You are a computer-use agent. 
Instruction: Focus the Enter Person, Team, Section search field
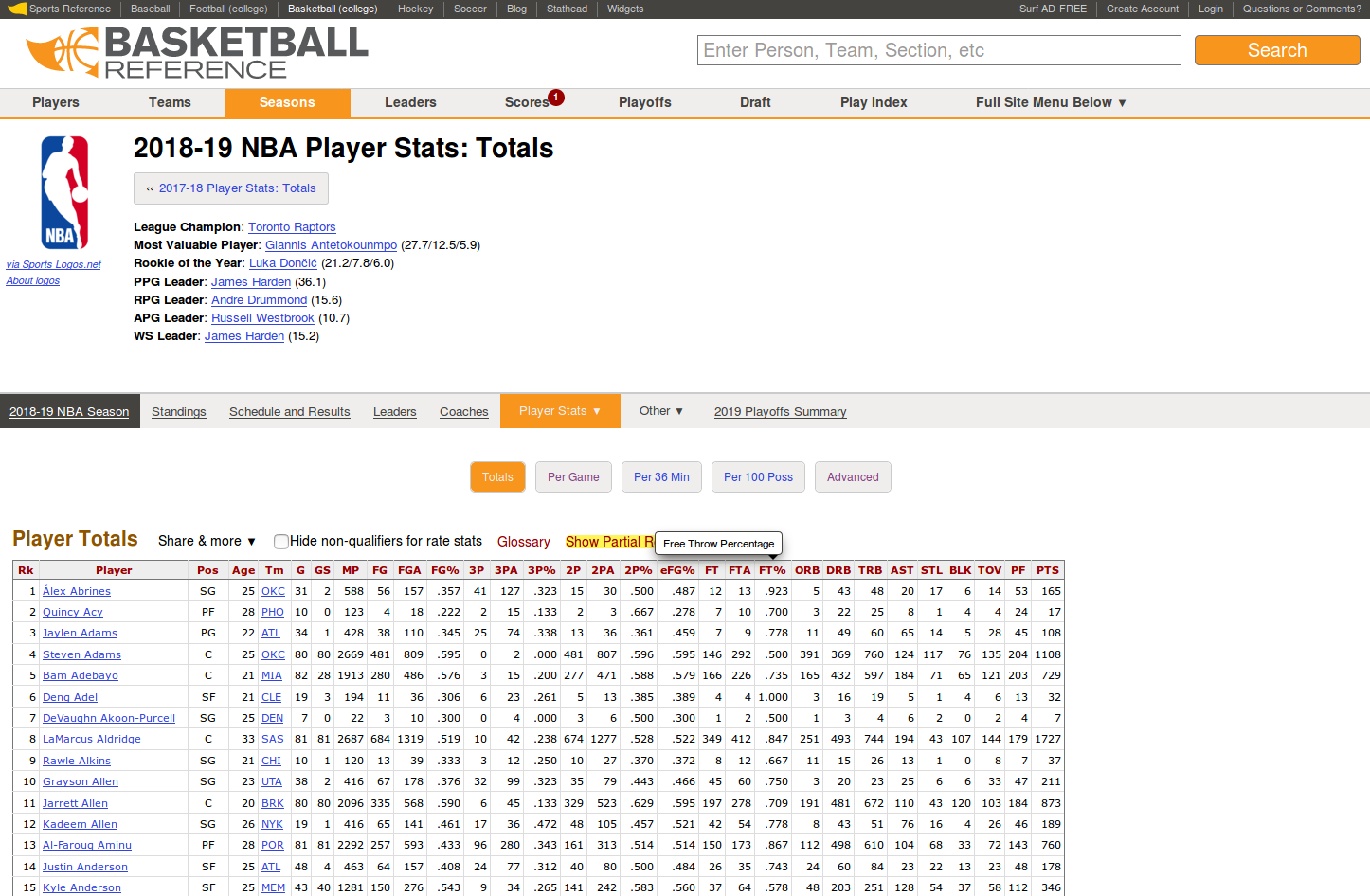pos(940,50)
